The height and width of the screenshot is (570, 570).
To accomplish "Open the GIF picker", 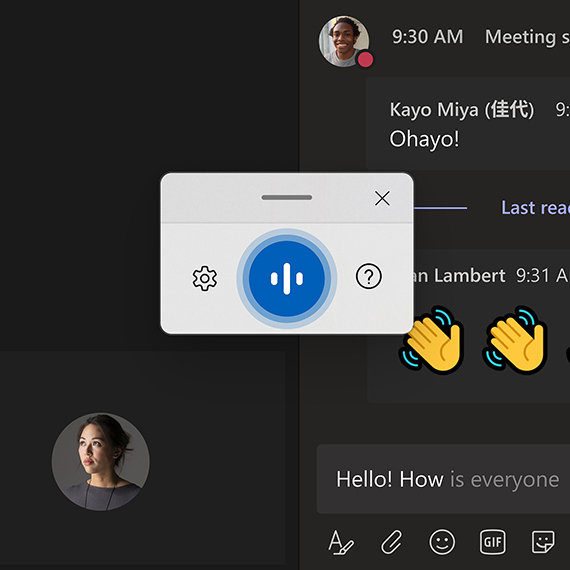I will pos(493,542).
